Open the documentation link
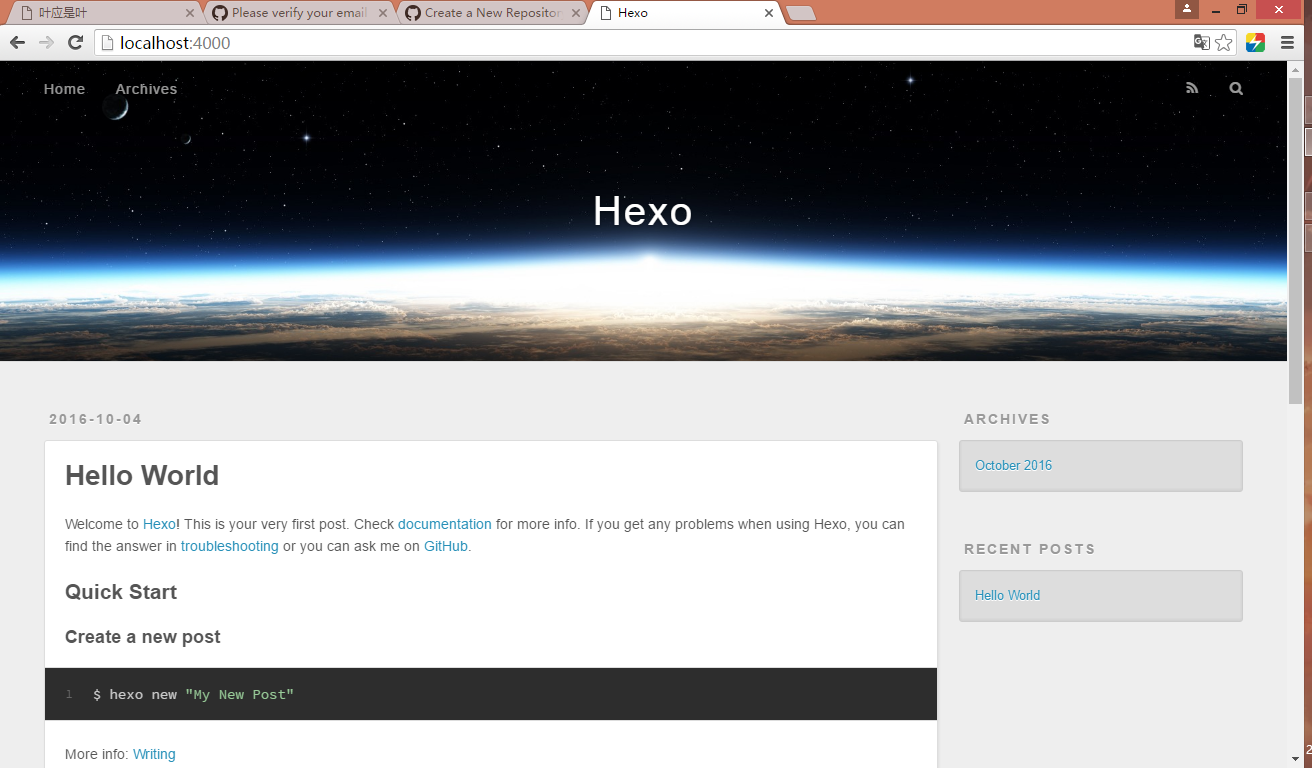This screenshot has width=1312, height=768. (445, 524)
